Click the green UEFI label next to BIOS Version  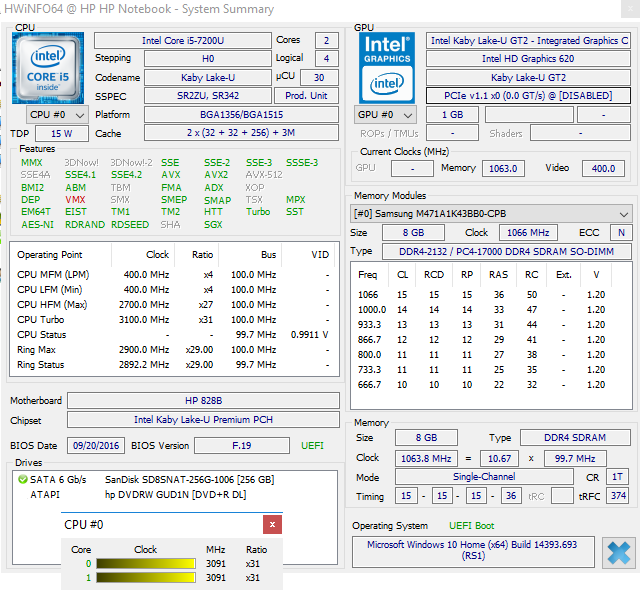[x=312, y=446]
